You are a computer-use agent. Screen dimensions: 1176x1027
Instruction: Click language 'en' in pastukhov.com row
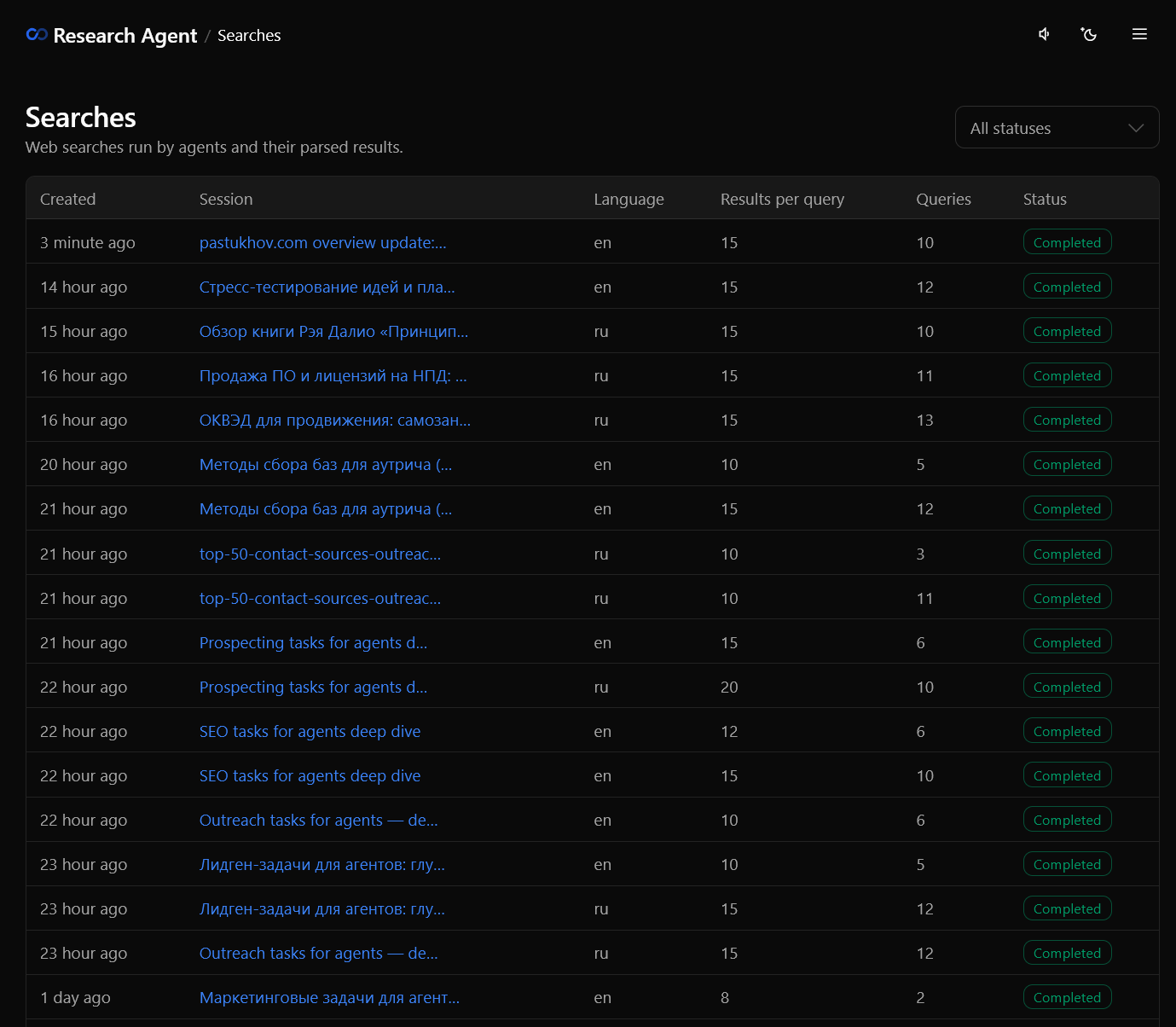click(603, 243)
